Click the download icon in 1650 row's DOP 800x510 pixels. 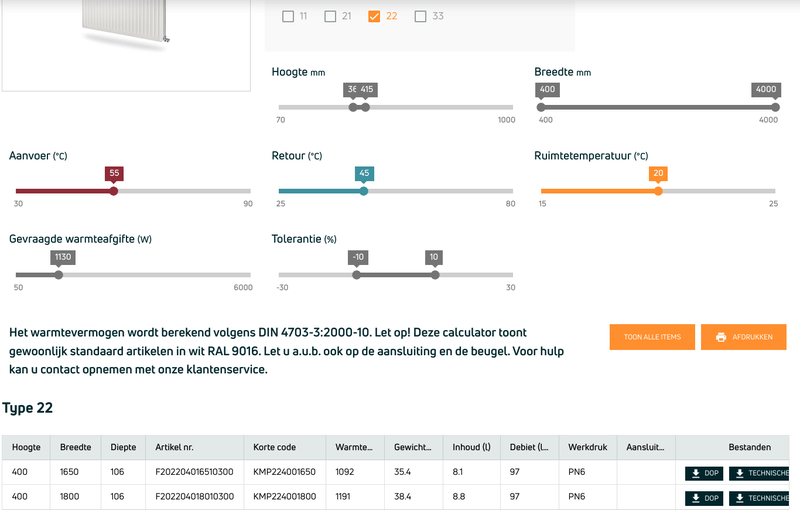pyautogui.click(x=696, y=473)
